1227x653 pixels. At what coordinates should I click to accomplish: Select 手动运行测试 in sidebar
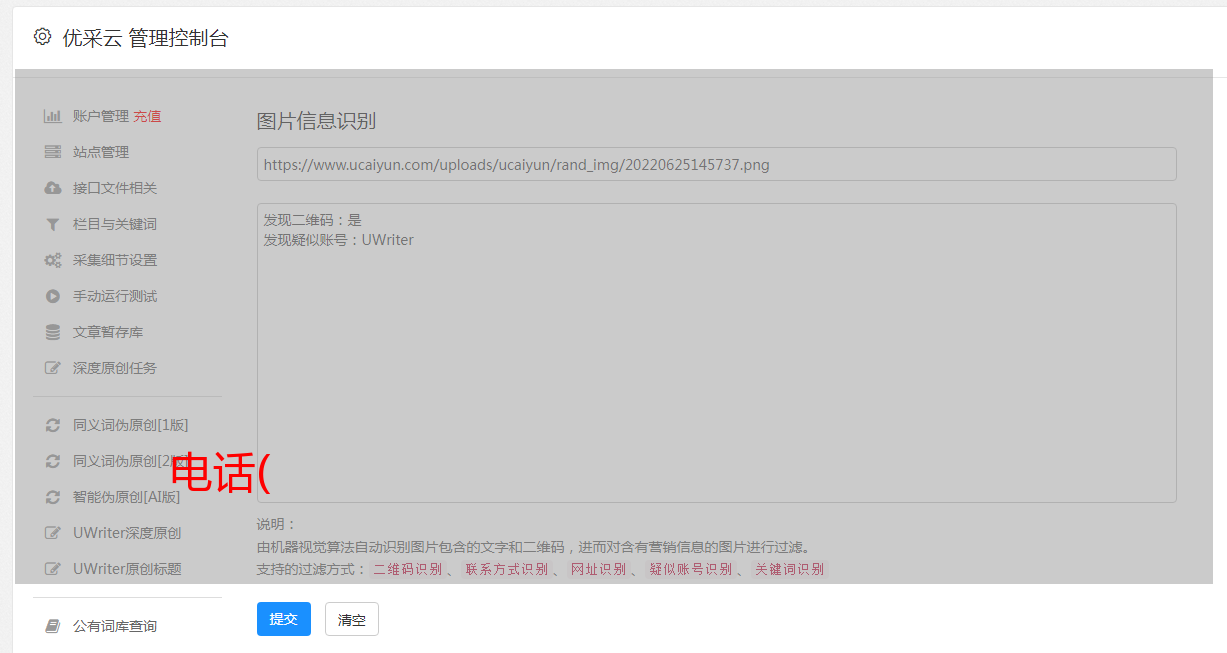tap(115, 296)
